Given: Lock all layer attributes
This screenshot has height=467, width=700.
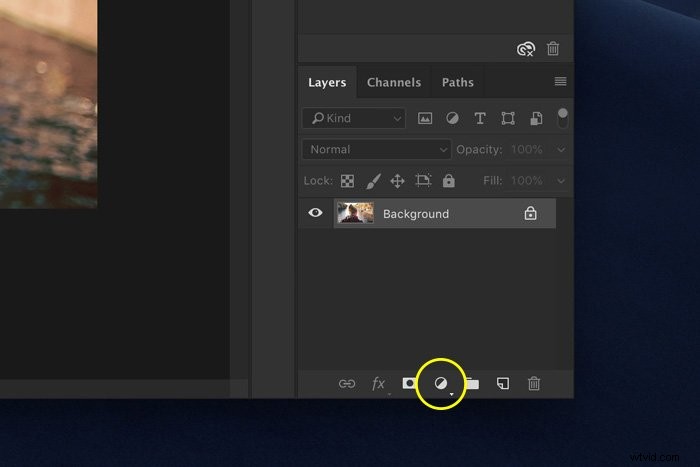Looking at the screenshot, I should click(x=449, y=180).
